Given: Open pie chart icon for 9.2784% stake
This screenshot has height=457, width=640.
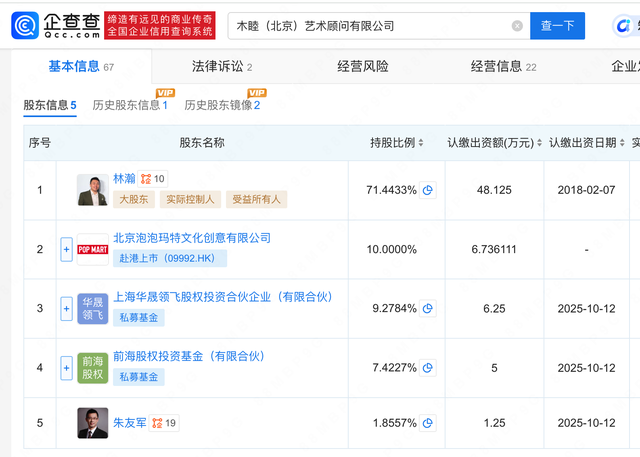Looking at the screenshot, I should pos(427,309).
